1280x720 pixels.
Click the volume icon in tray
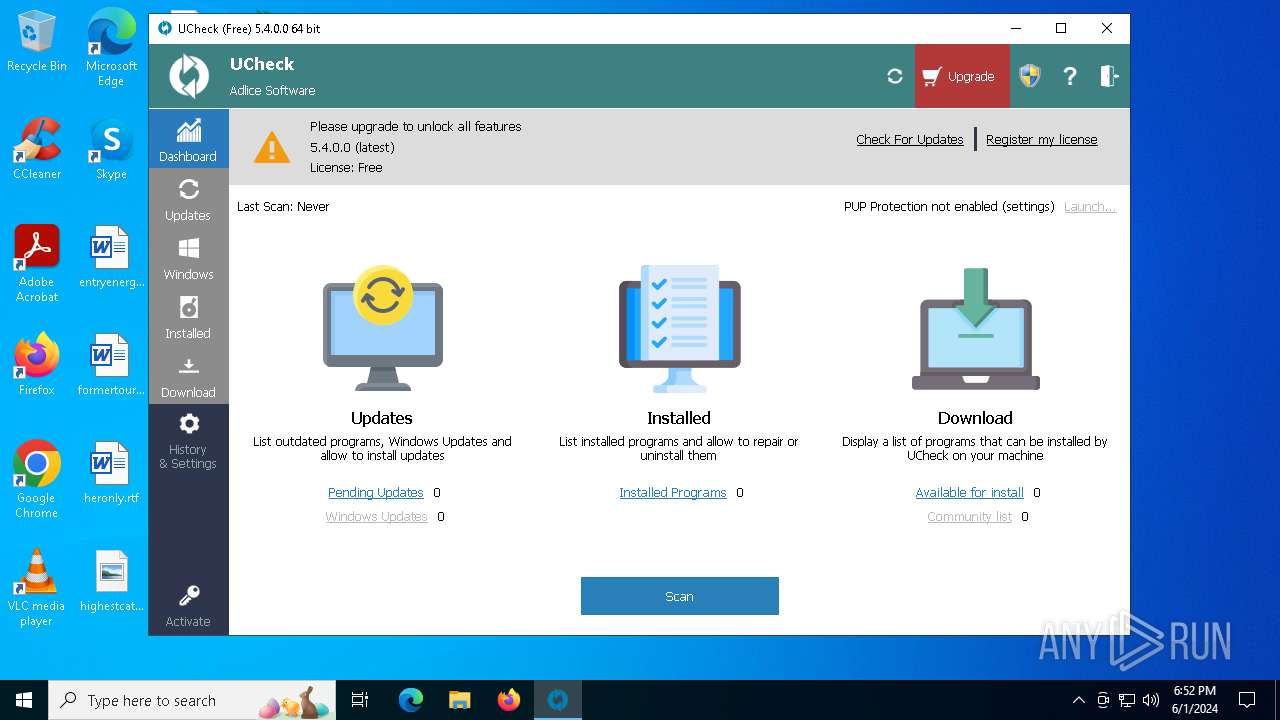click(x=1151, y=700)
